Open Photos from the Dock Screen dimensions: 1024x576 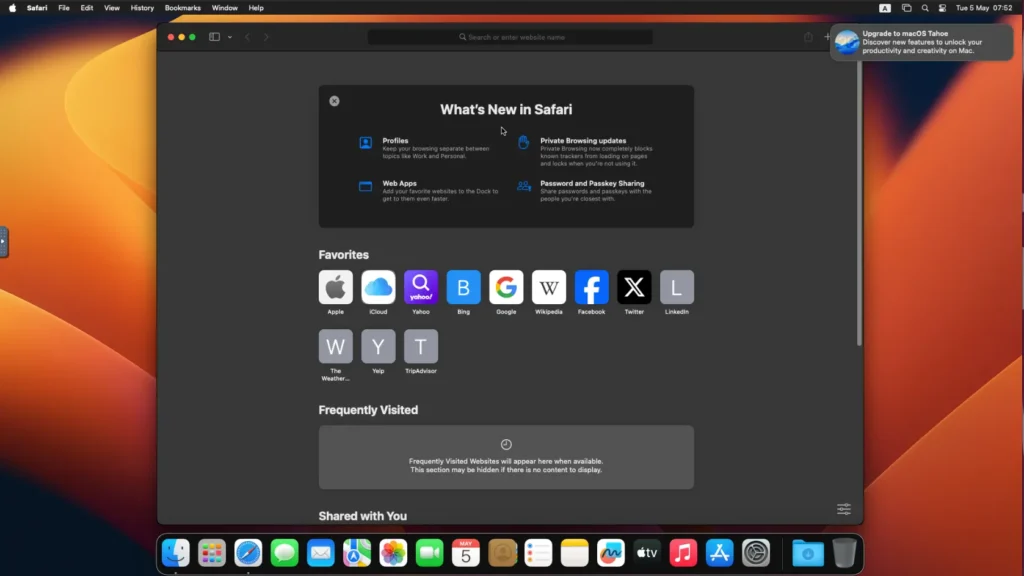393,553
